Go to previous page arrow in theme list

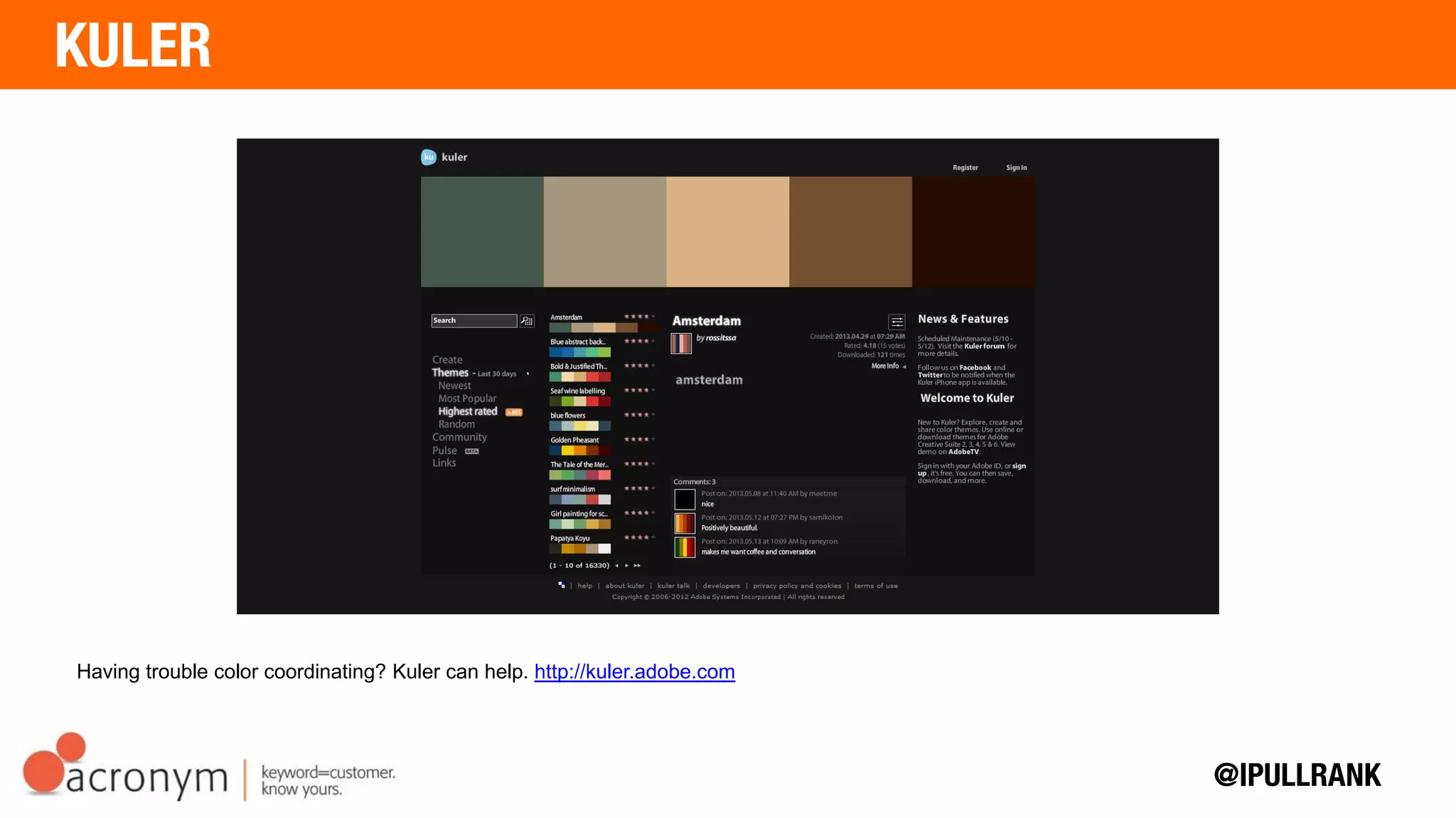coord(616,566)
